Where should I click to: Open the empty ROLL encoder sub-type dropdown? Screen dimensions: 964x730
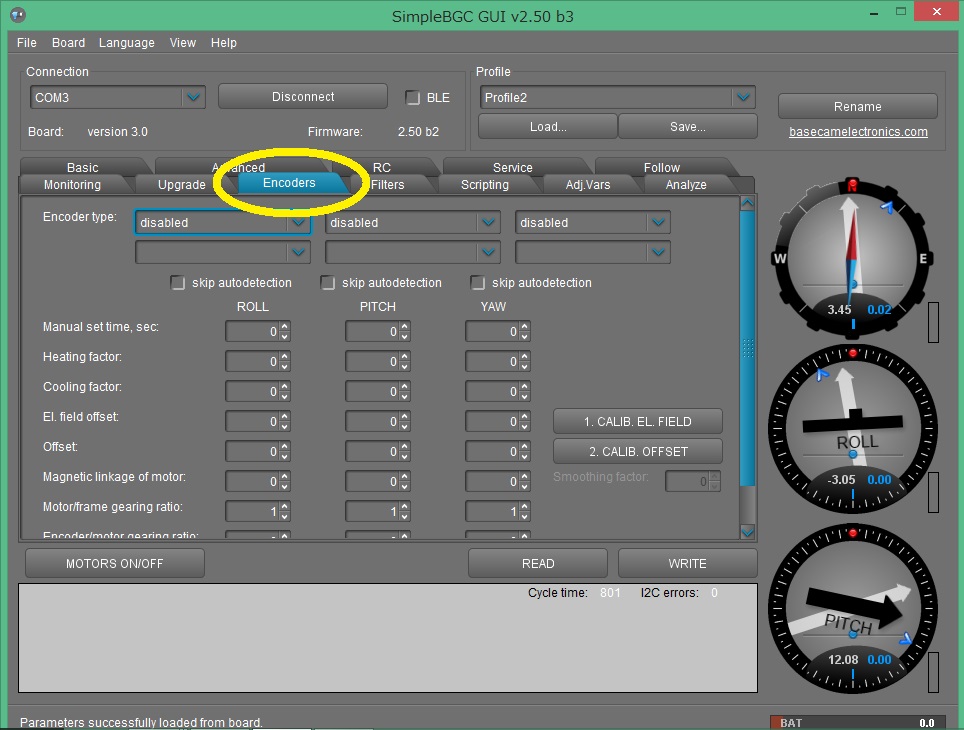pos(223,252)
